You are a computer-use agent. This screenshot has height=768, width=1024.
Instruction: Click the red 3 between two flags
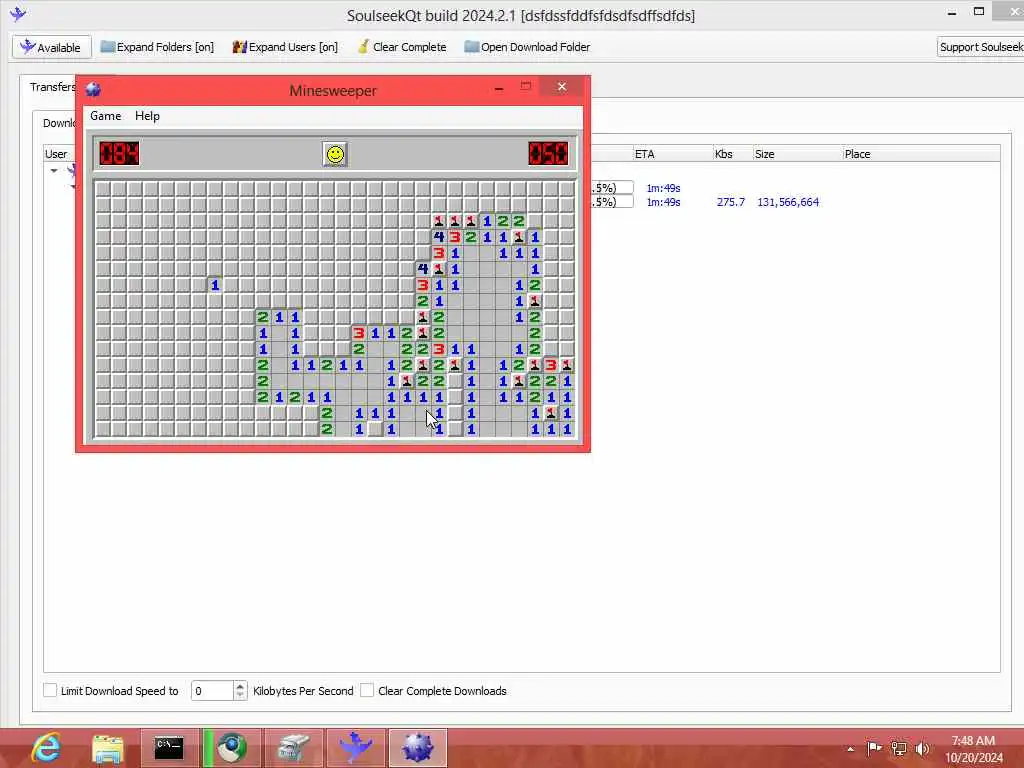pyautogui.click(x=551, y=365)
